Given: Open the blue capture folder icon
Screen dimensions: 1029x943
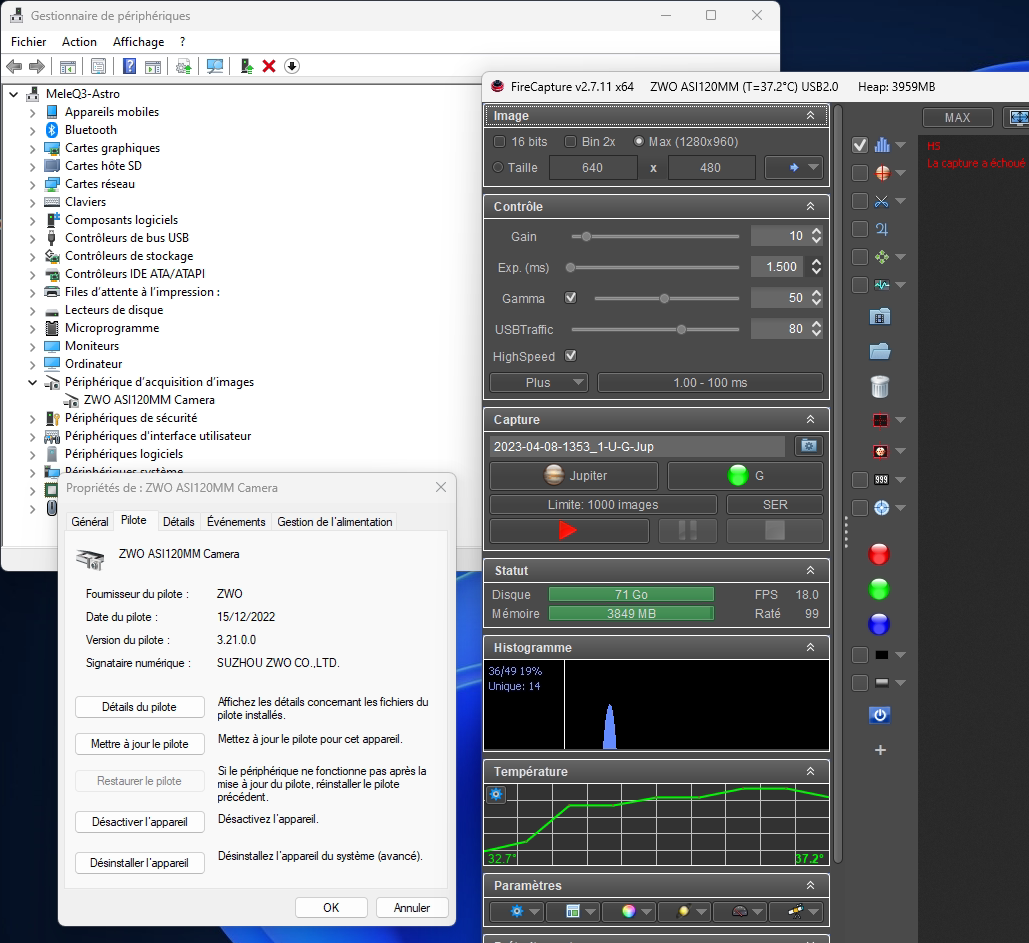Looking at the screenshot, I should tap(880, 352).
